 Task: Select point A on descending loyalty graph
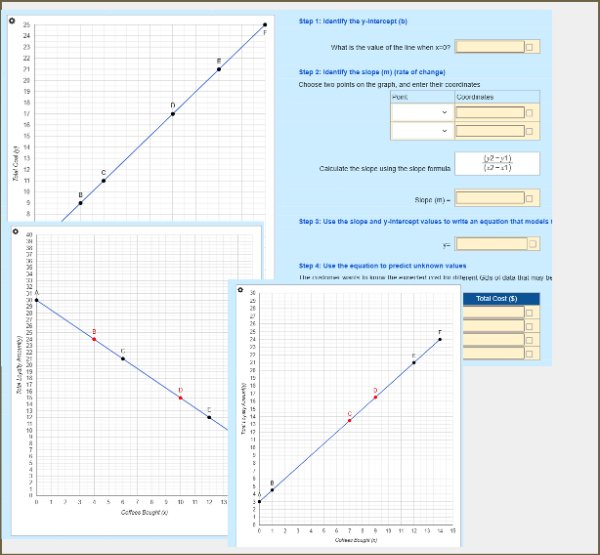pos(37,300)
